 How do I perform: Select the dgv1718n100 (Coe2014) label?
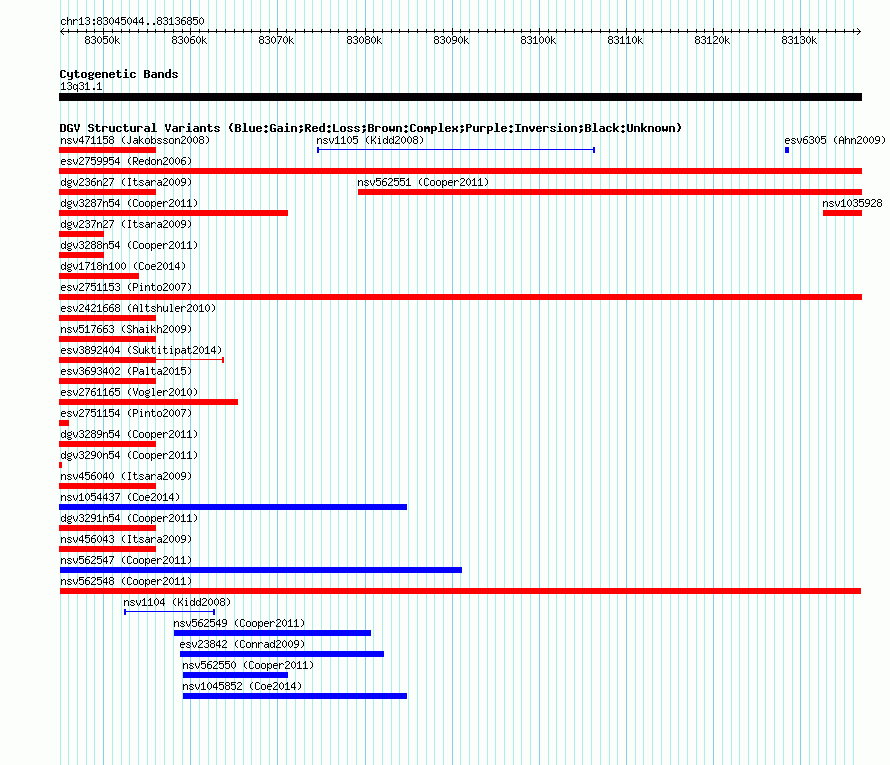[123, 266]
